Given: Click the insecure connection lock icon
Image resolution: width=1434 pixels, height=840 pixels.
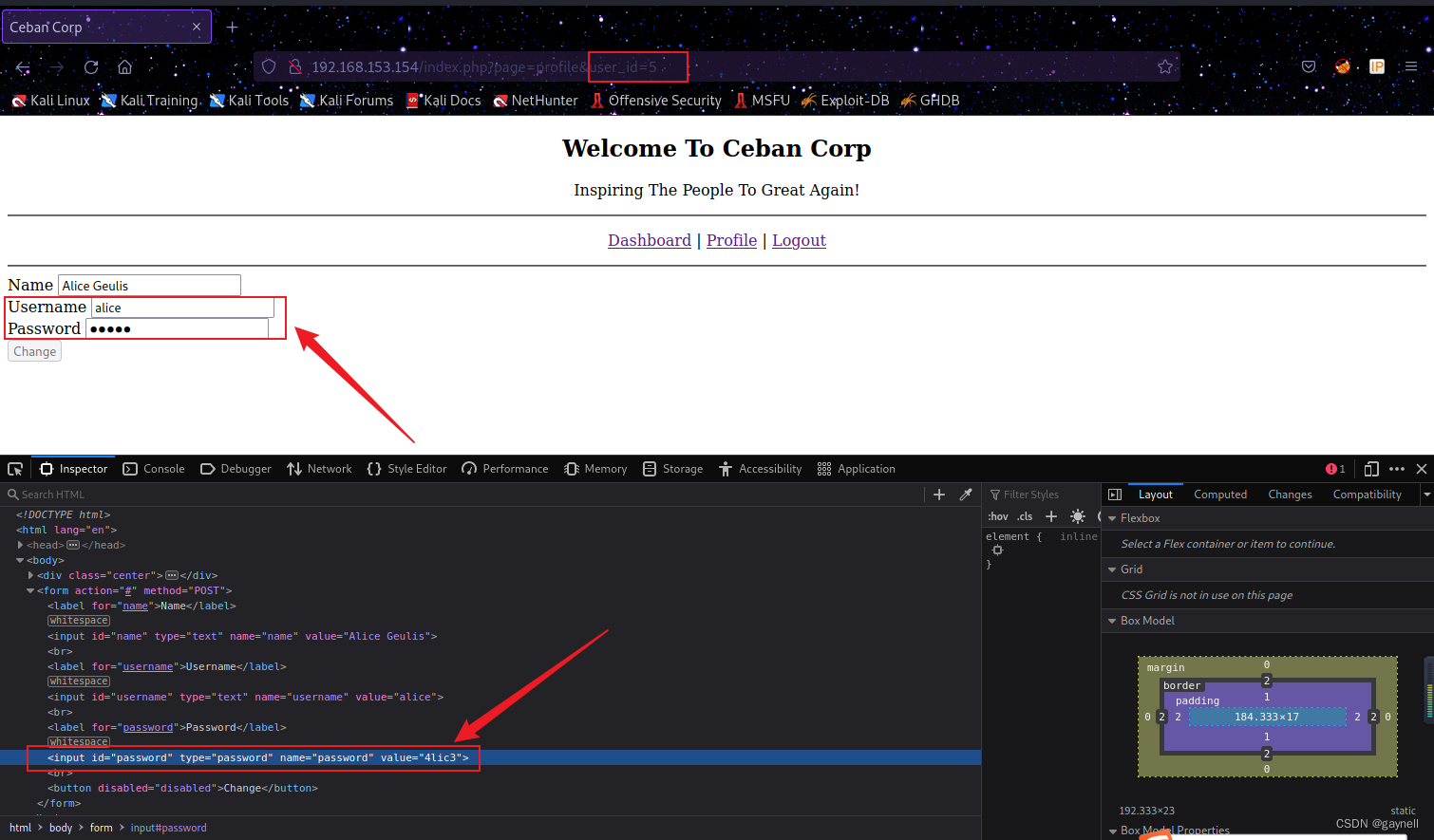Looking at the screenshot, I should (x=295, y=66).
